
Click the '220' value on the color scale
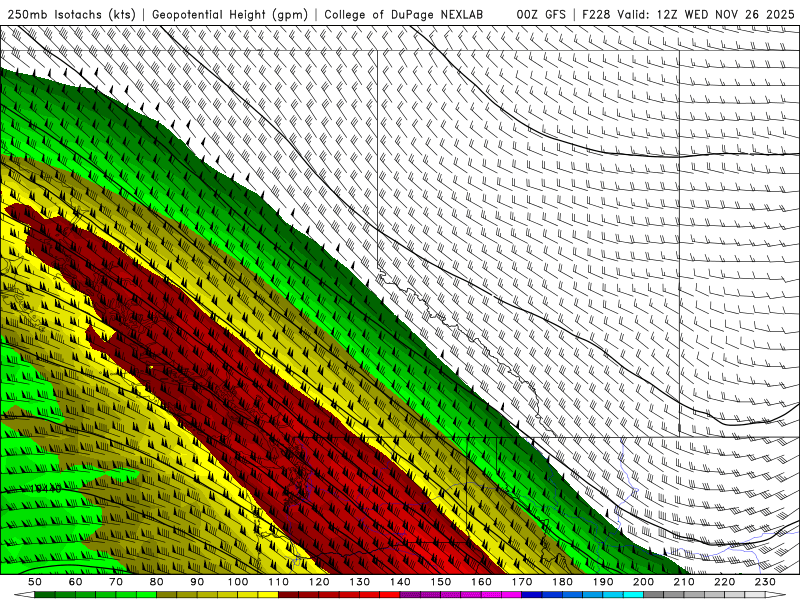pos(724,582)
